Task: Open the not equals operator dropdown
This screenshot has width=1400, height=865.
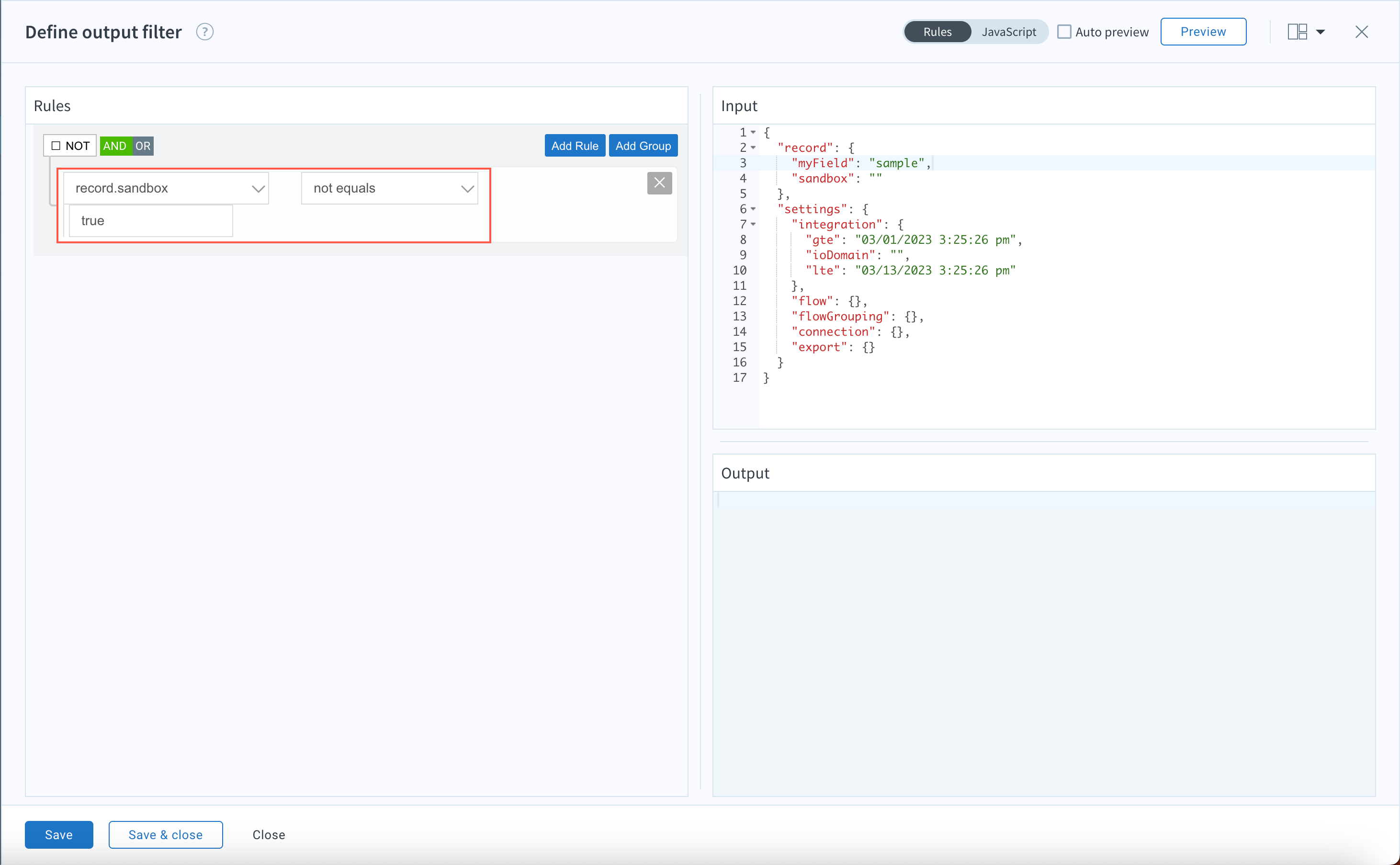Action: [389, 188]
